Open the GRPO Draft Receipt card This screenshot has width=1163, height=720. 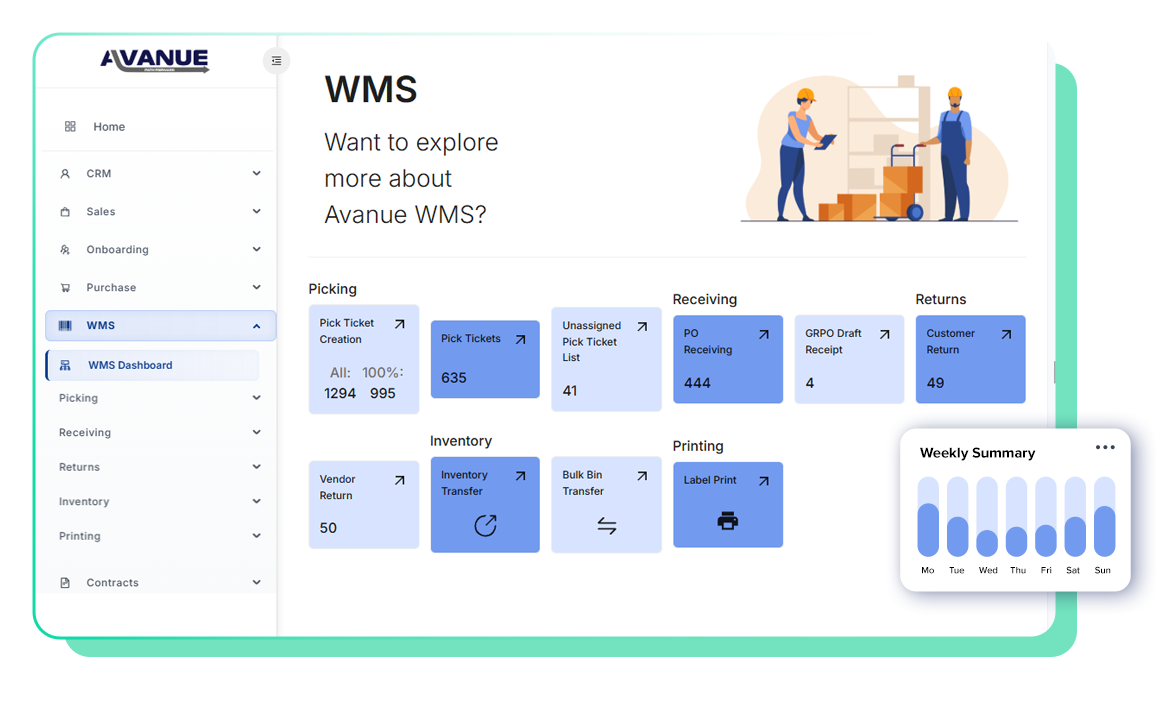[x=849, y=359]
